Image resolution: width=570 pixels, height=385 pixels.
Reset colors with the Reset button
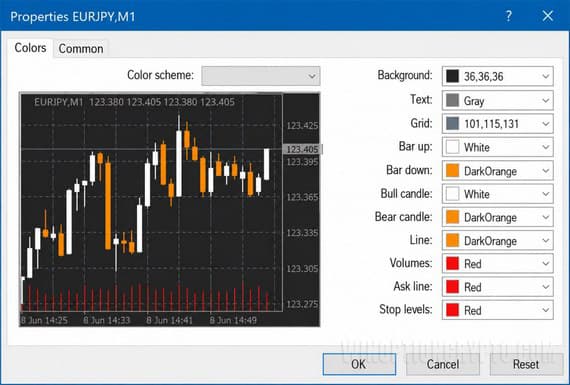526,364
